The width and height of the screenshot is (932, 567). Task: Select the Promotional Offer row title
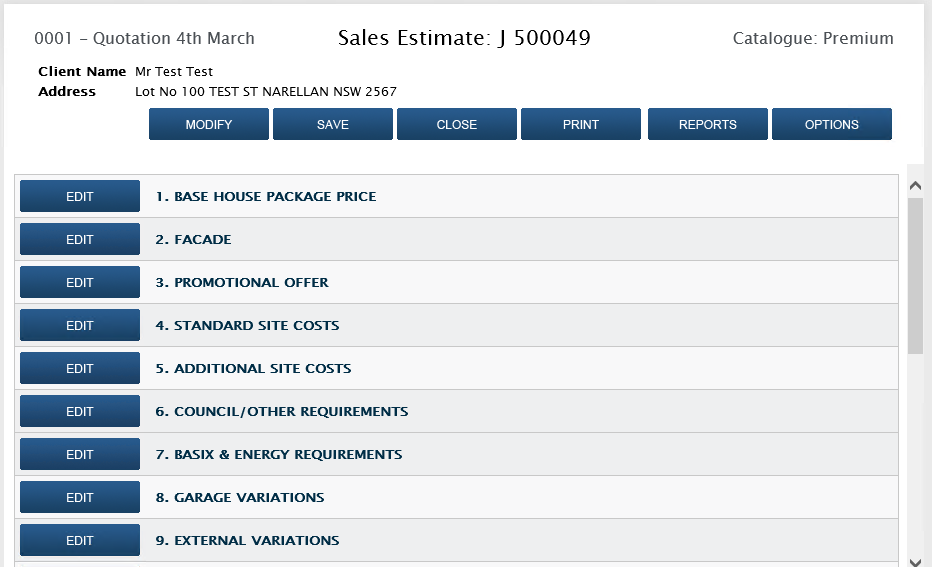point(242,282)
